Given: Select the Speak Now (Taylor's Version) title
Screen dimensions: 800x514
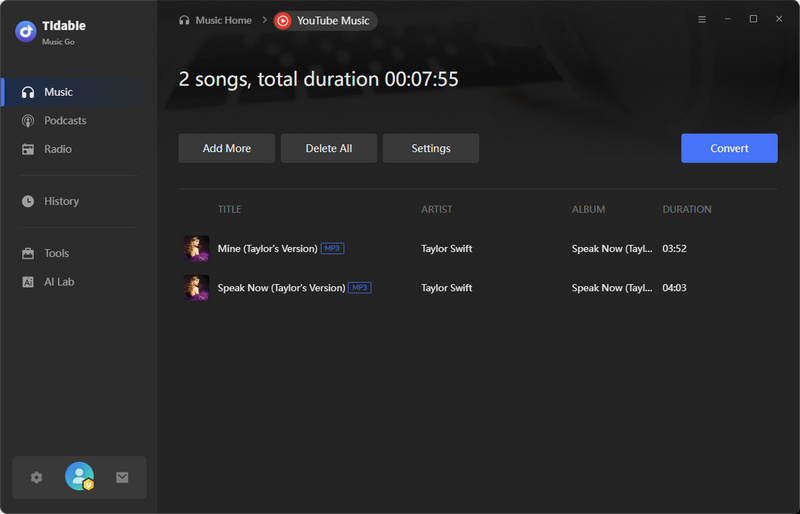Looking at the screenshot, I should coord(281,288).
